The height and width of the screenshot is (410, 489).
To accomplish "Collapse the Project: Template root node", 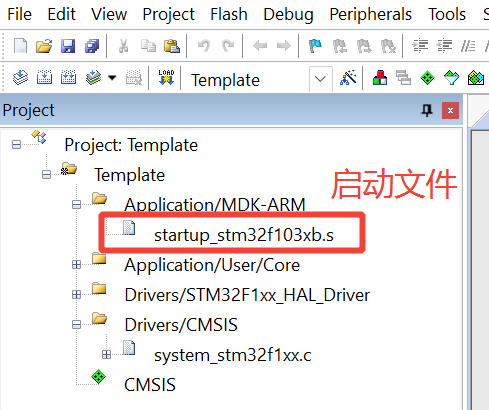I will pyautogui.click(x=16, y=145).
